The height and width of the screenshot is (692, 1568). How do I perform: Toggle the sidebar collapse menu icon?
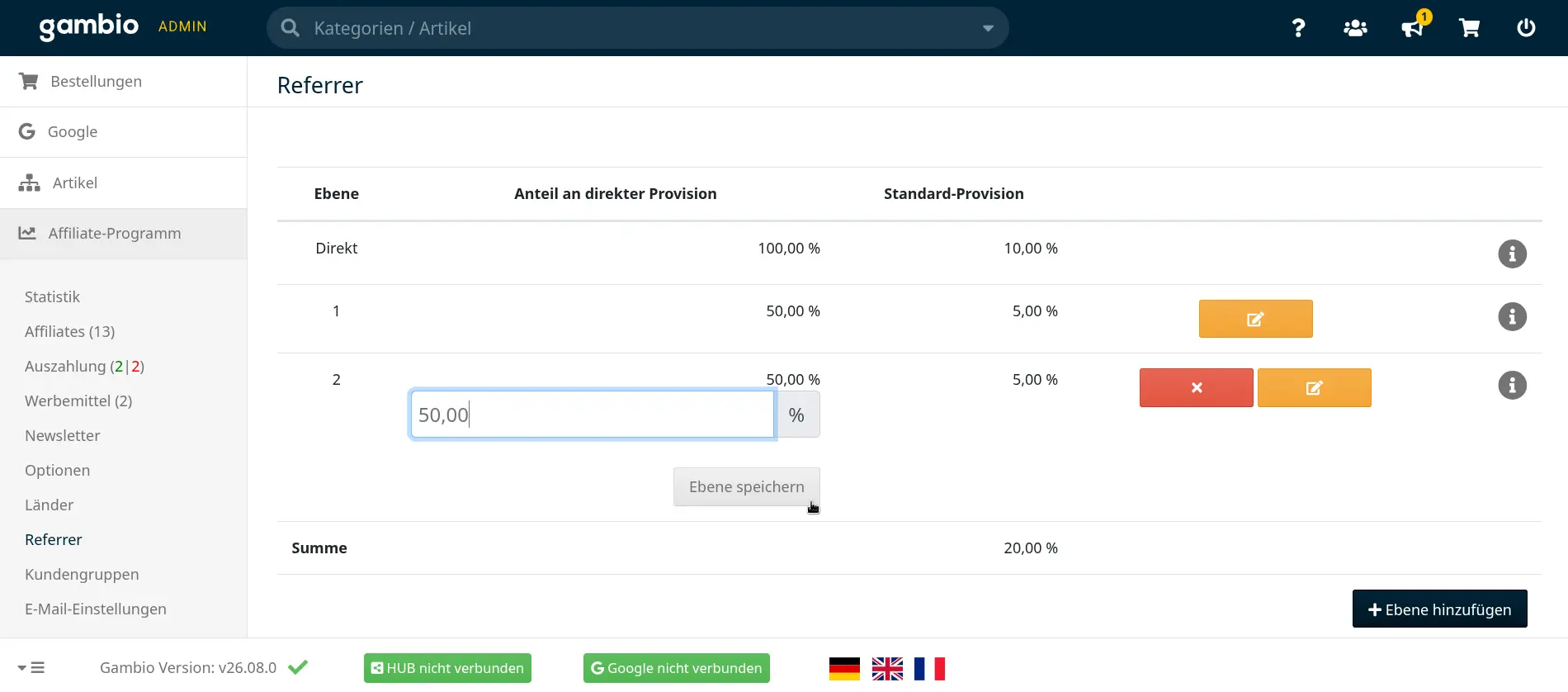point(31,667)
